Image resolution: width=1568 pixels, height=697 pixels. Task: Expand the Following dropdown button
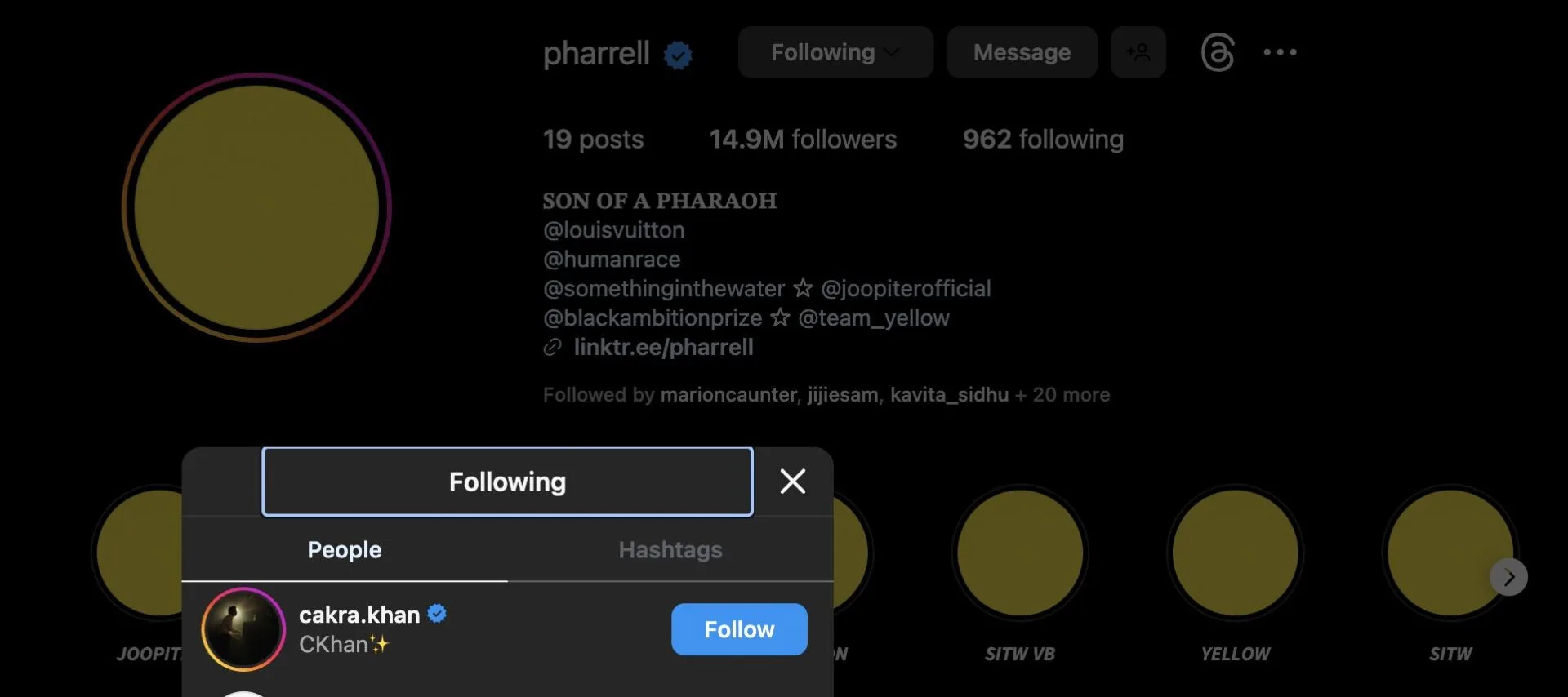point(835,52)
